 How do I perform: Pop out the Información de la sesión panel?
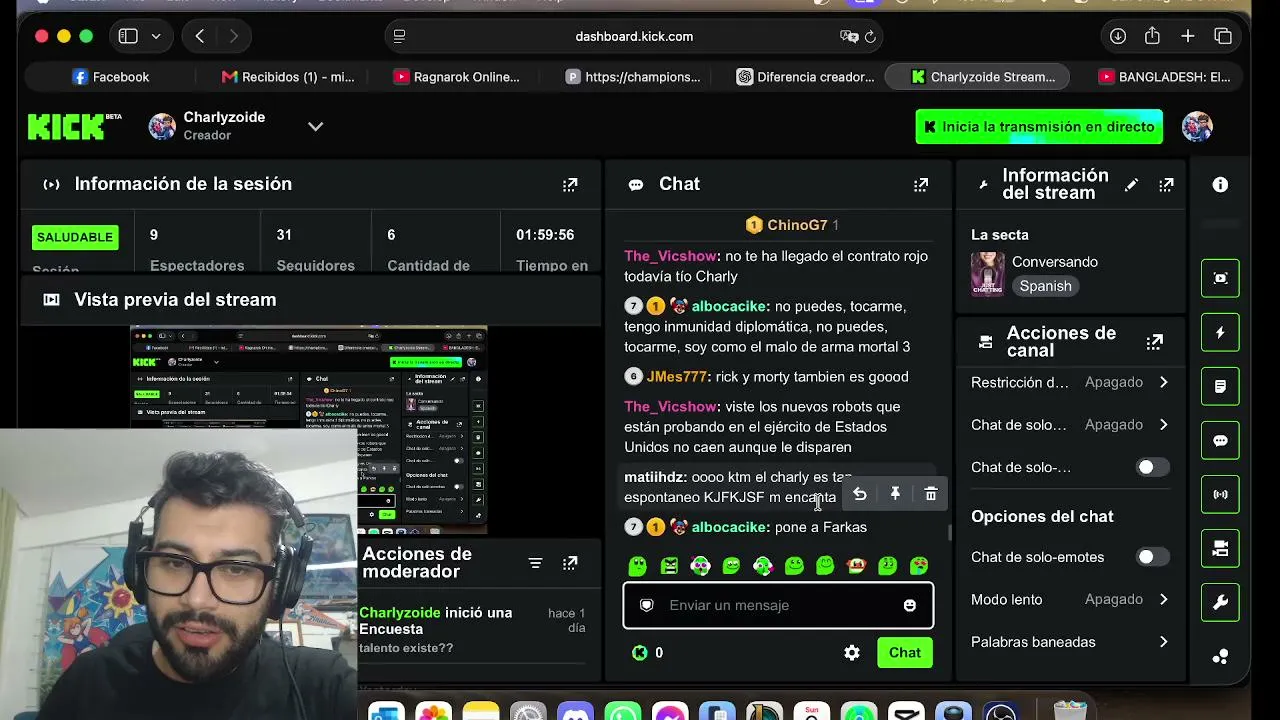point(570,185)
